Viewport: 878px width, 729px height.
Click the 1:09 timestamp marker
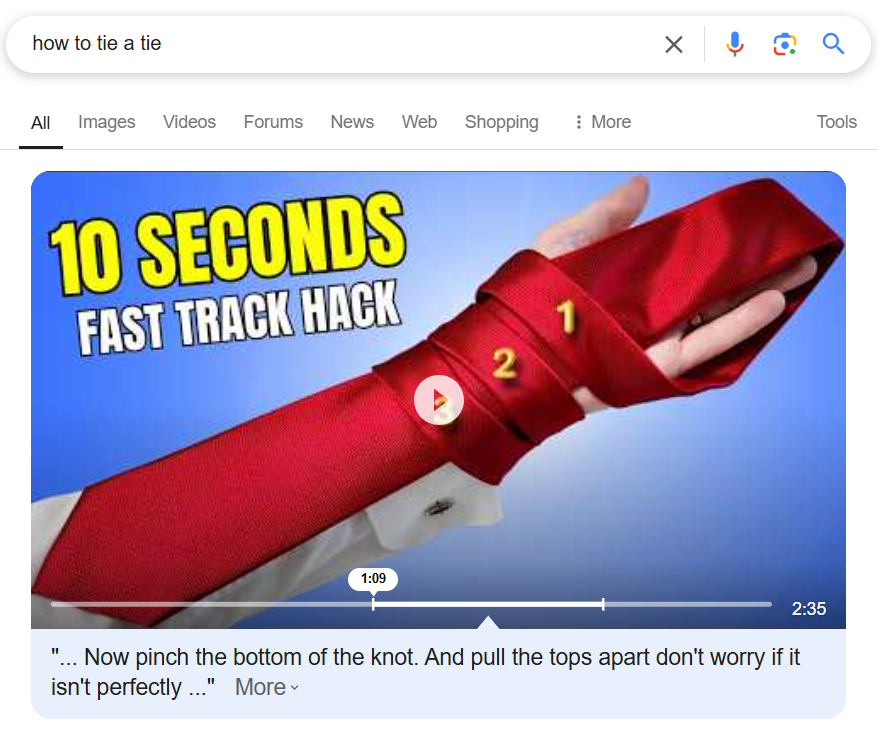pos(373,578)
